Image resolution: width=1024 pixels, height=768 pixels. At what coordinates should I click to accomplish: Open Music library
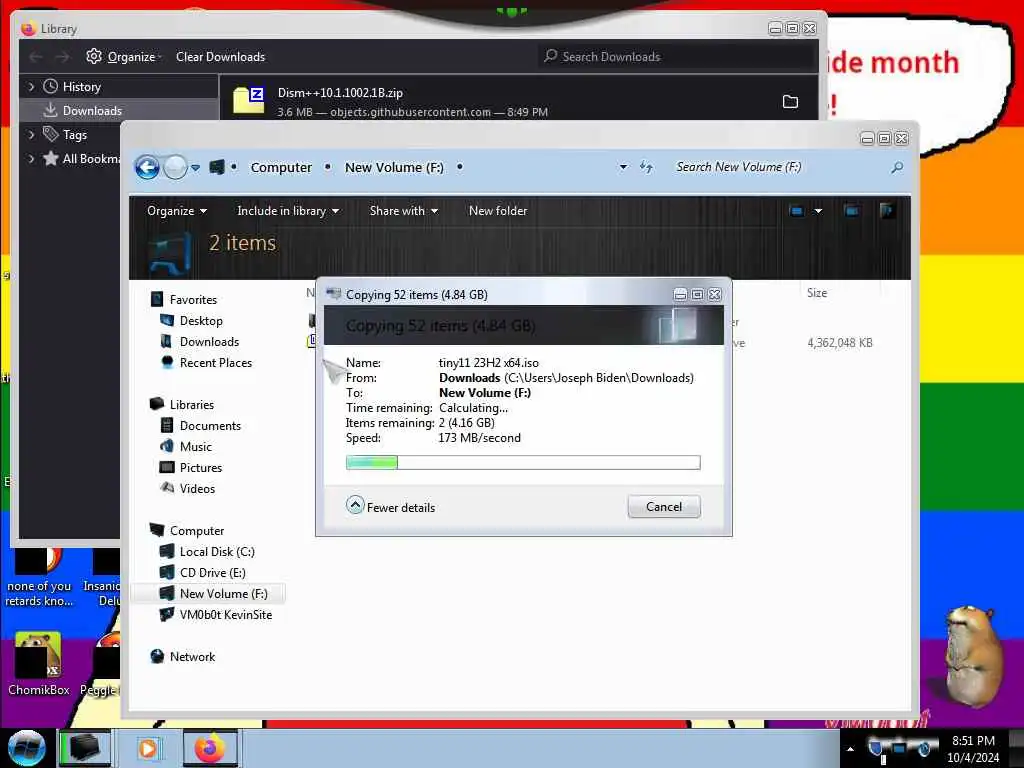[196, 447]
